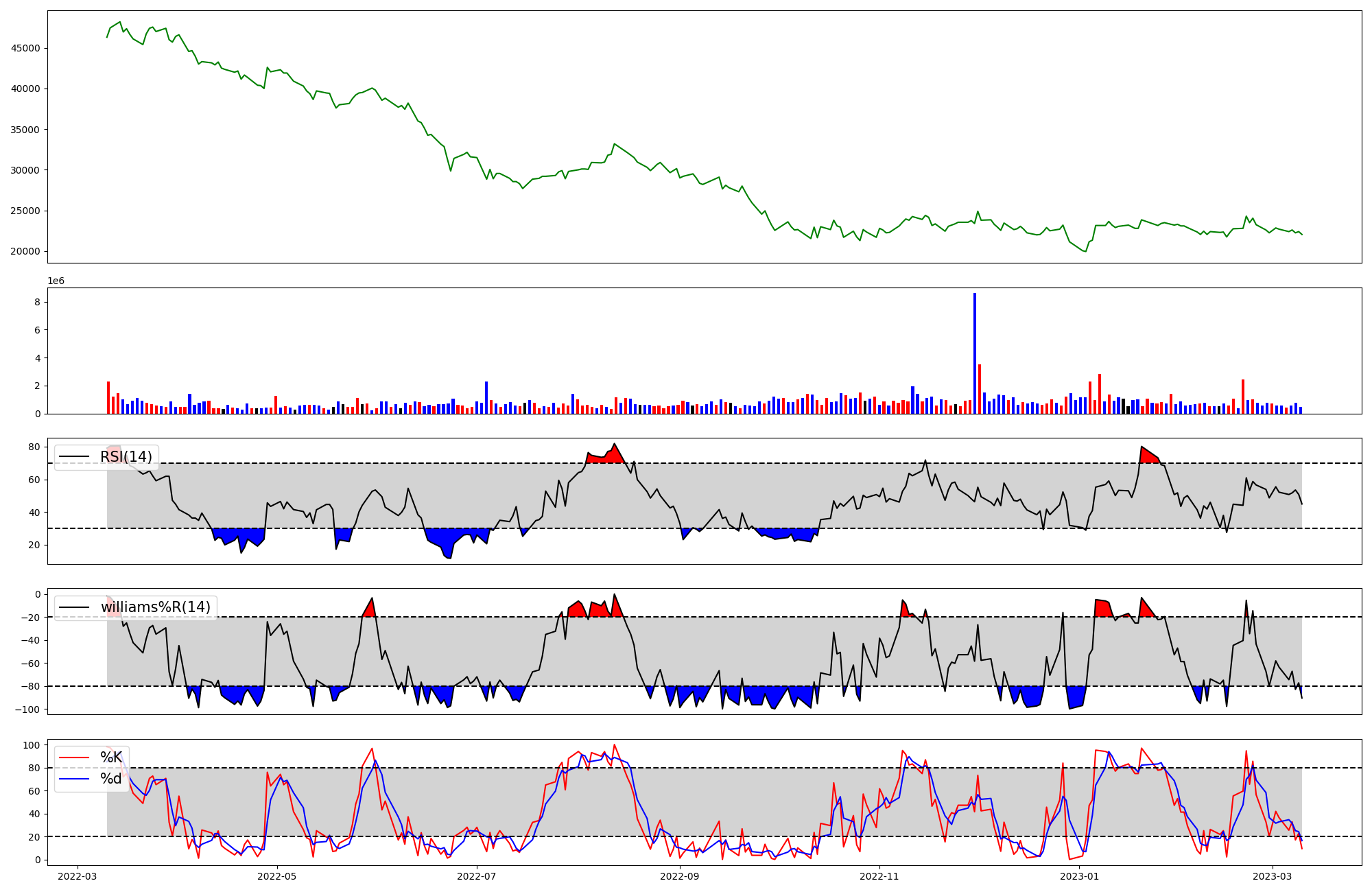Click the 2022-03 x-axis date label

pyautogui.click(x=78, y=876)
